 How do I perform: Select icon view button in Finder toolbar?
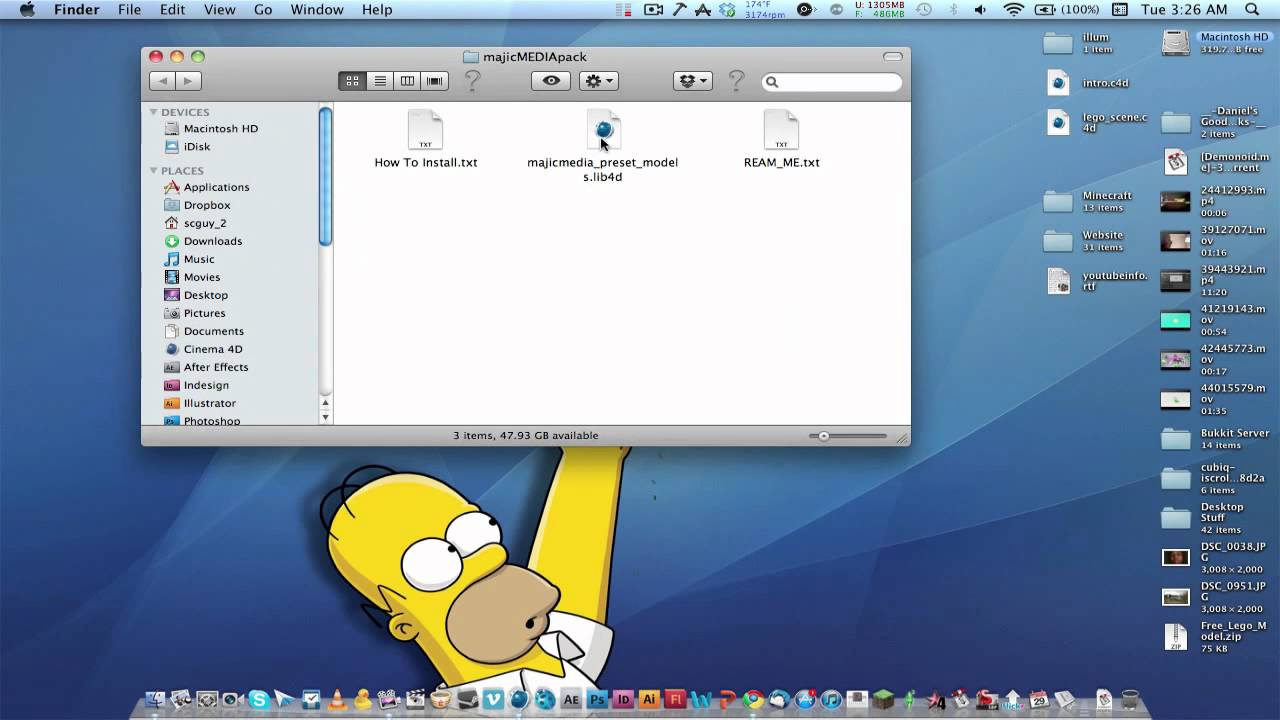[x=352, y=81]
